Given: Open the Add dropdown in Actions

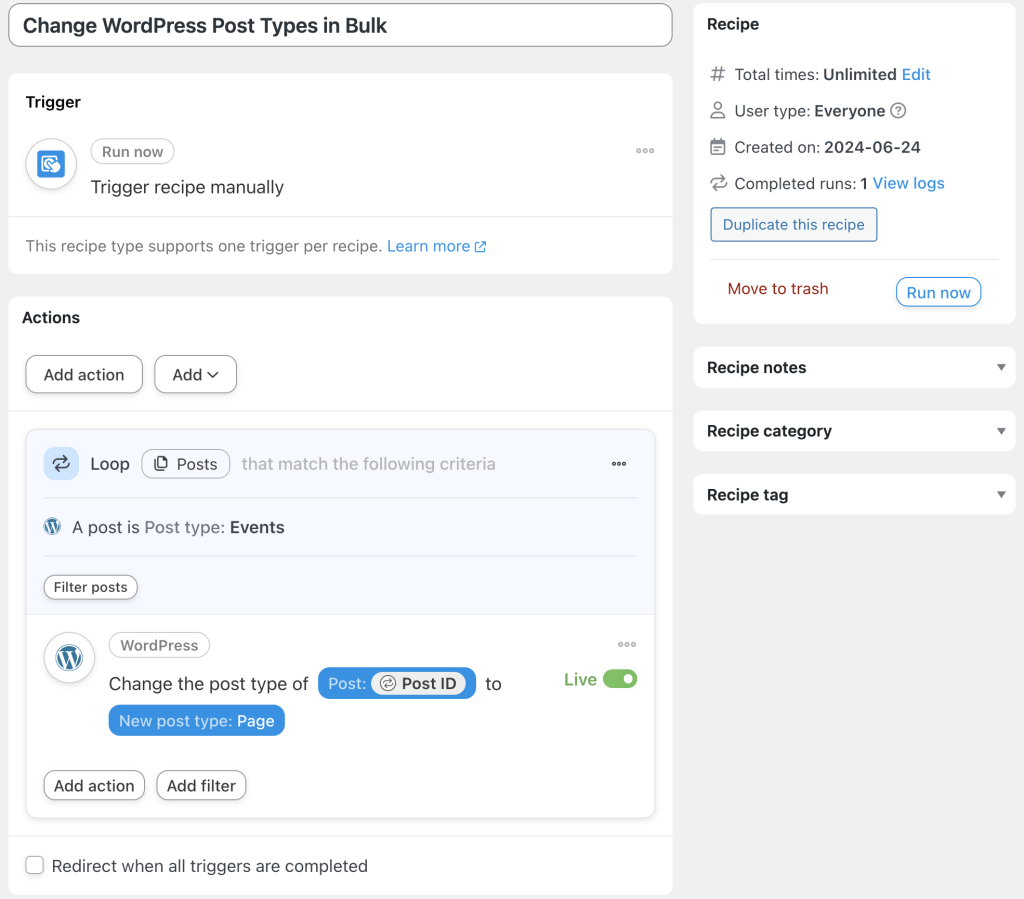Looking at the screenshot, I should pos(195,374).
